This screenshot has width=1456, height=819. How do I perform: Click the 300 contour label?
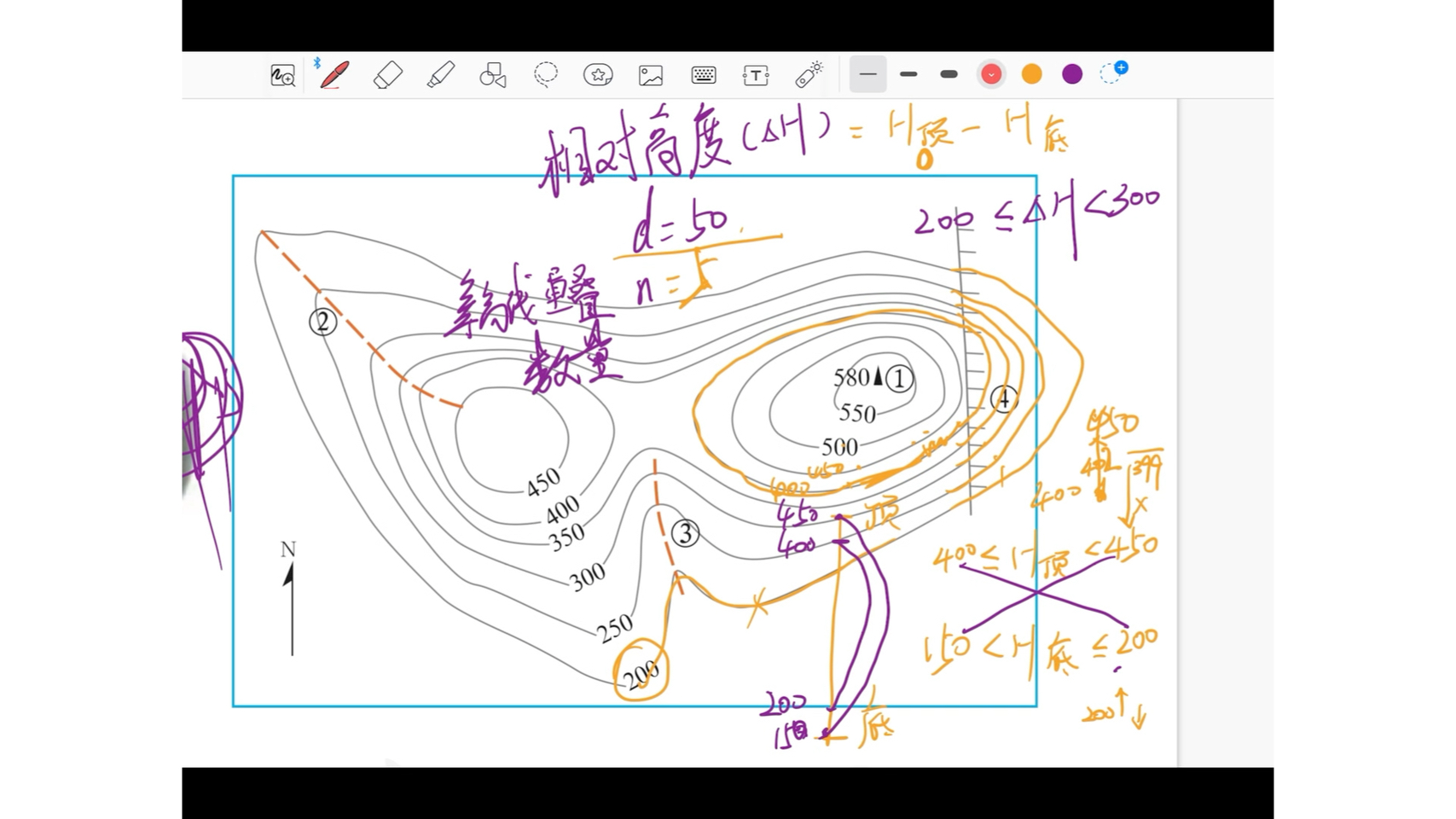(x=588, y=578)
